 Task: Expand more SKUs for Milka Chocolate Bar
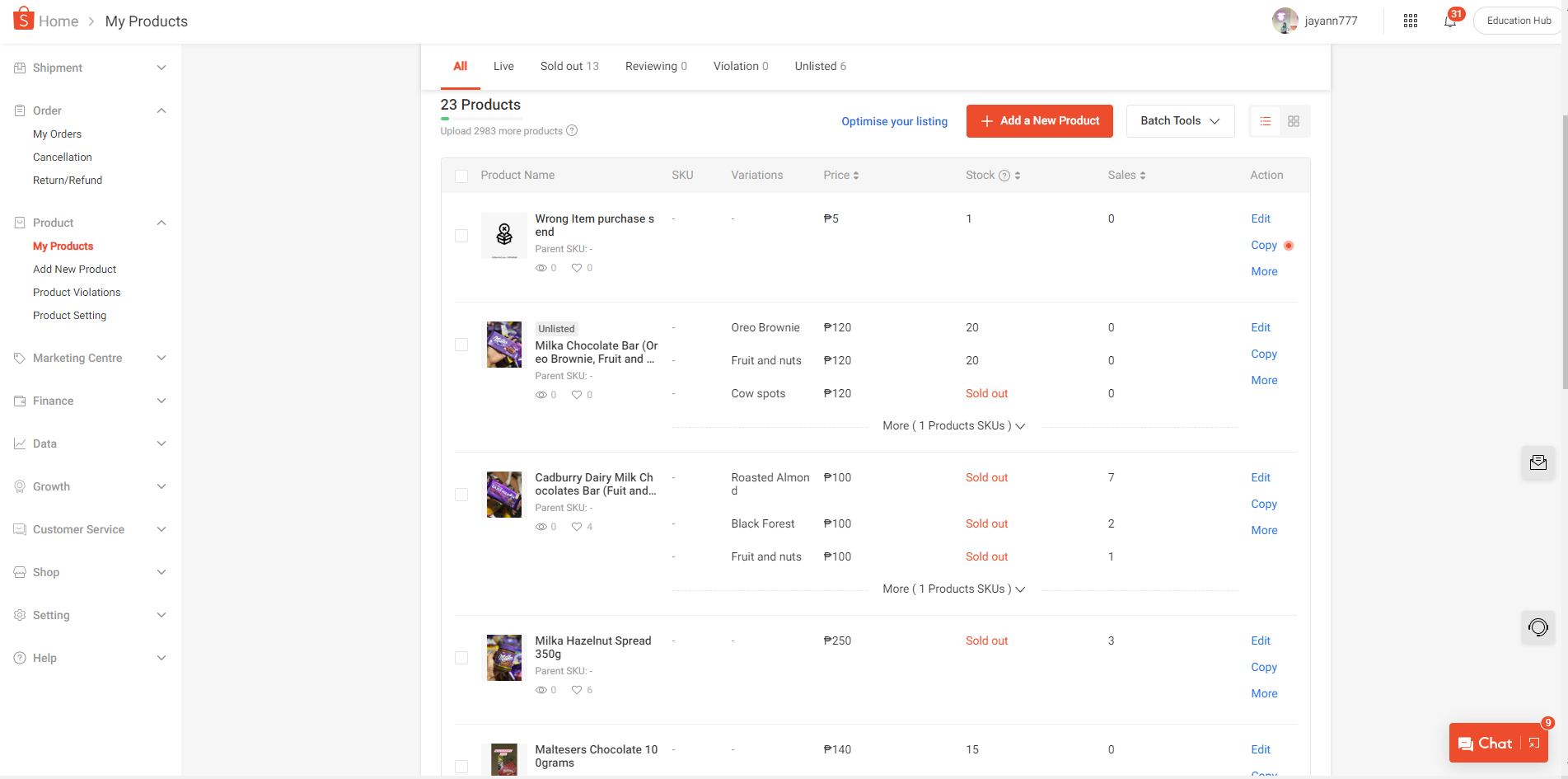click(953, 426)
